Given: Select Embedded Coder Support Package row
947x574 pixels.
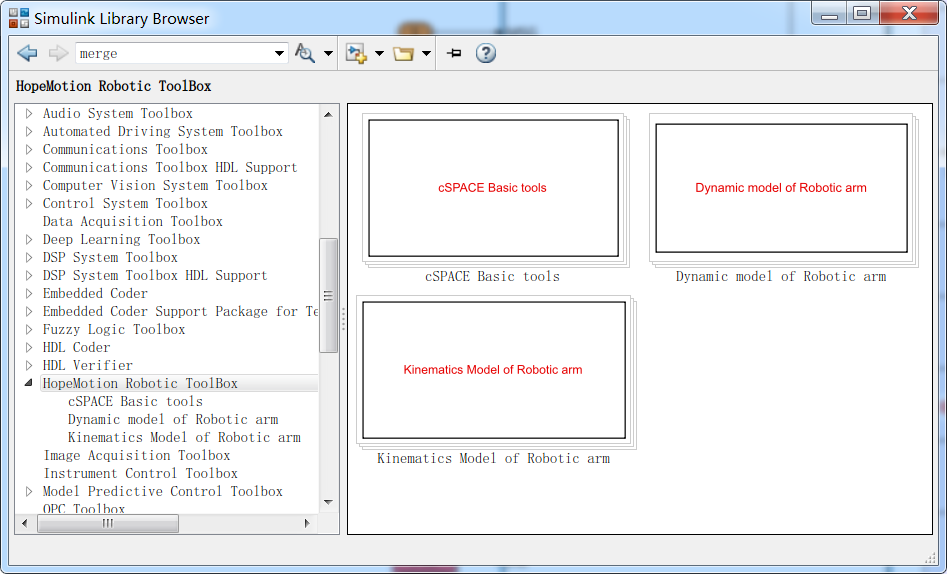Looking at the screenshot, I should tap(180, 312).
